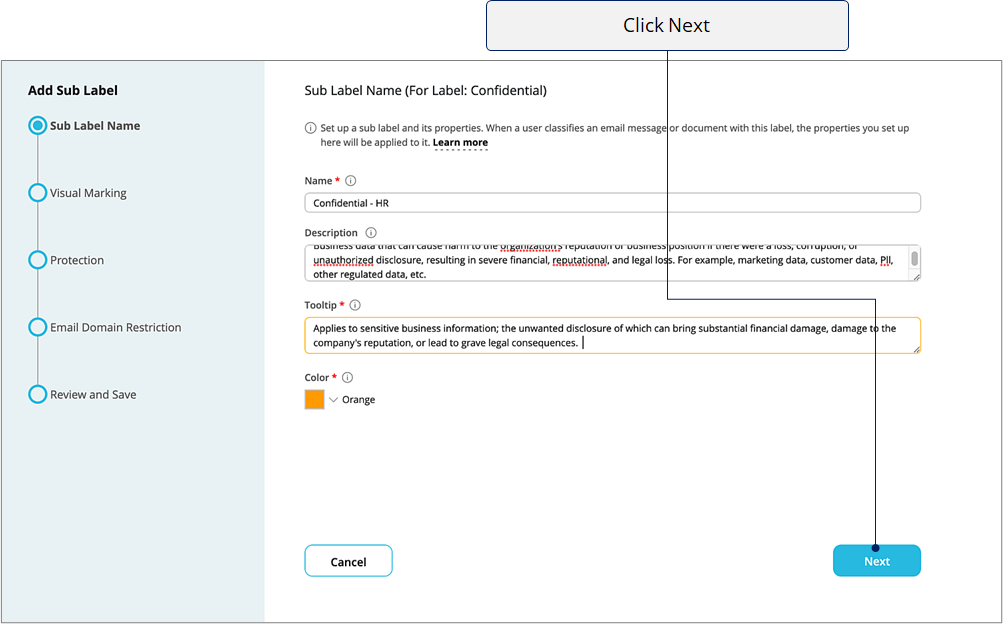Viewport: 1003px width, 624px height.
Task: Click the info icon beside Name label
Action: coord(351,181)
